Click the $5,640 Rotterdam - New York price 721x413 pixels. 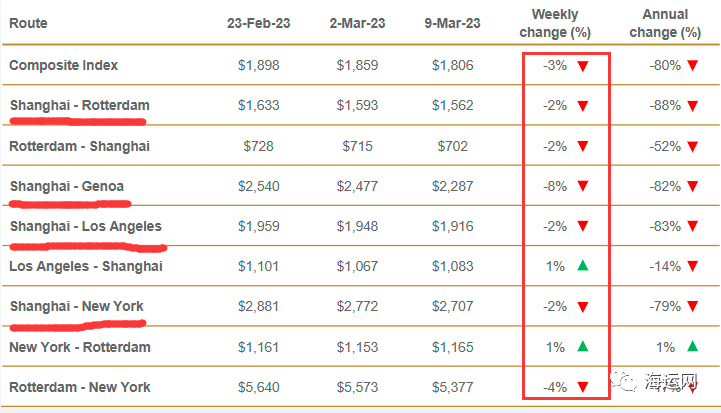(260, 387)
